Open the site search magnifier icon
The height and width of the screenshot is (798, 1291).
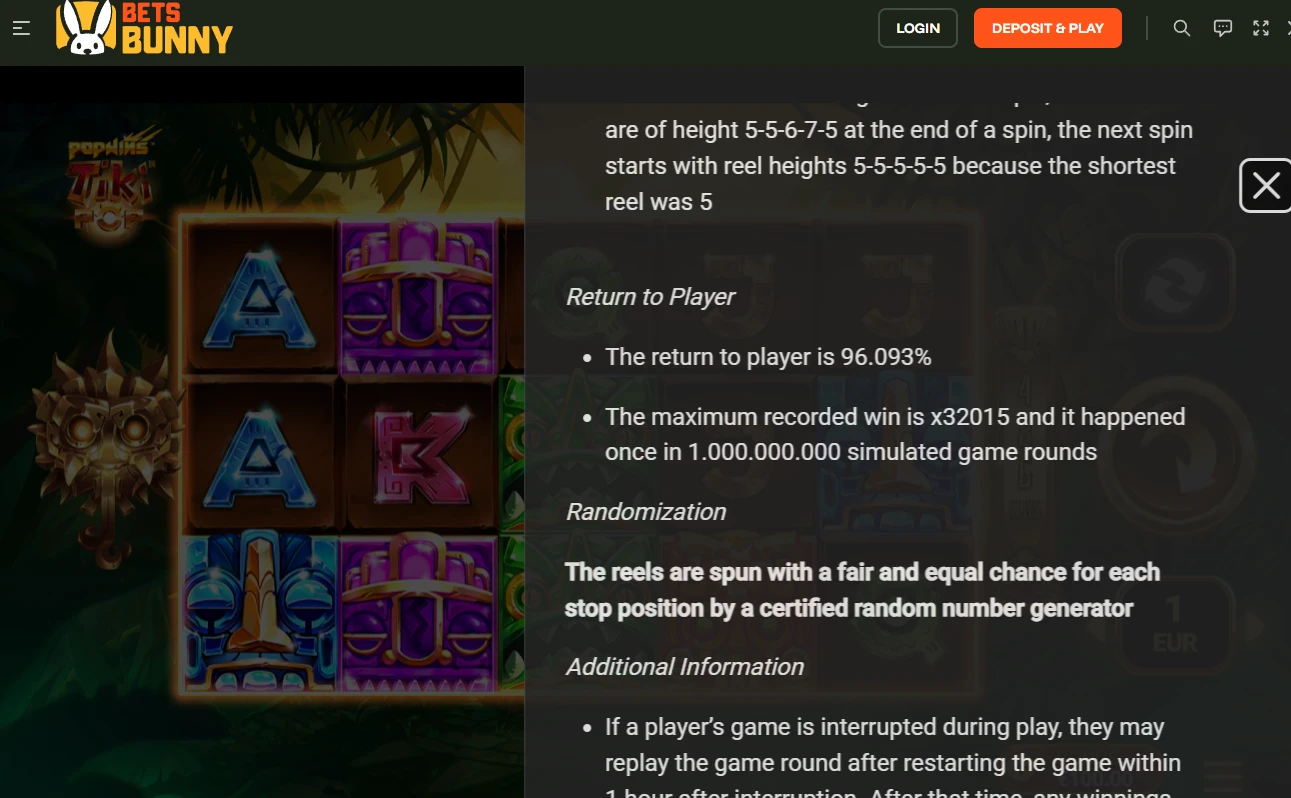point(1181,28)
